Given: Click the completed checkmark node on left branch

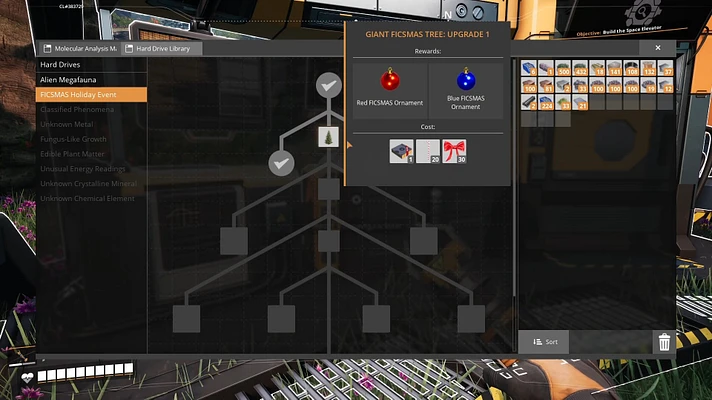Looking at the screenshot, I should [x=281, y=162].
